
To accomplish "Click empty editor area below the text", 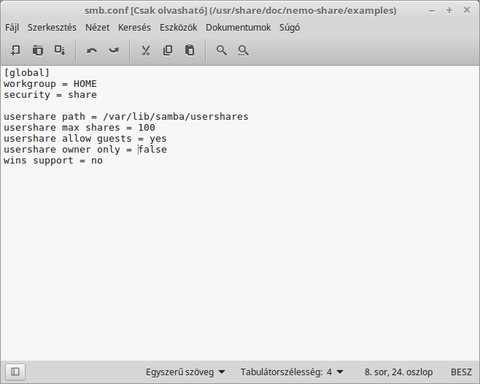I will click(x=240, y=263).
